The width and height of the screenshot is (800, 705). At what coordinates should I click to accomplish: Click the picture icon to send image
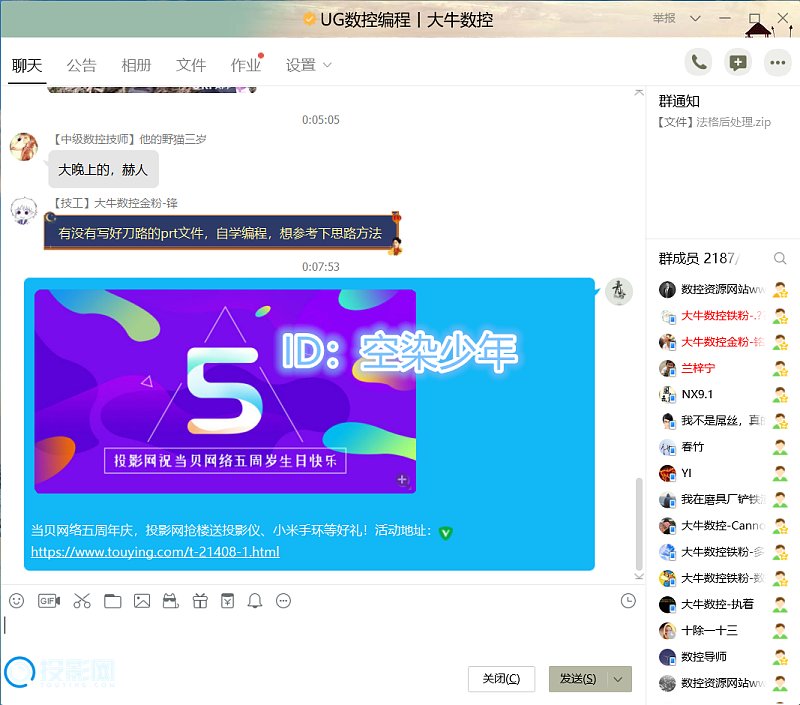142,601
